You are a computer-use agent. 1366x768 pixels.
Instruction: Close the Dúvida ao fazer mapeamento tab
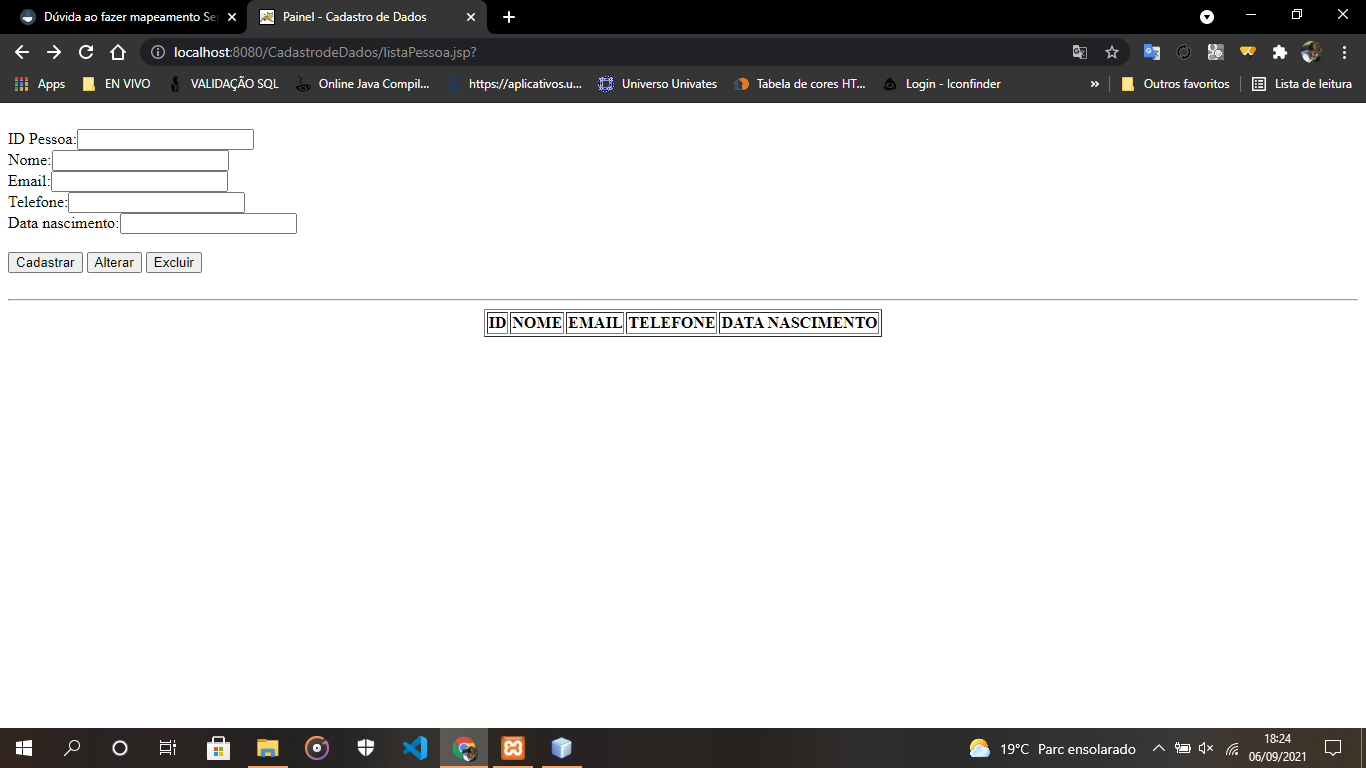(x=232, y=17)
